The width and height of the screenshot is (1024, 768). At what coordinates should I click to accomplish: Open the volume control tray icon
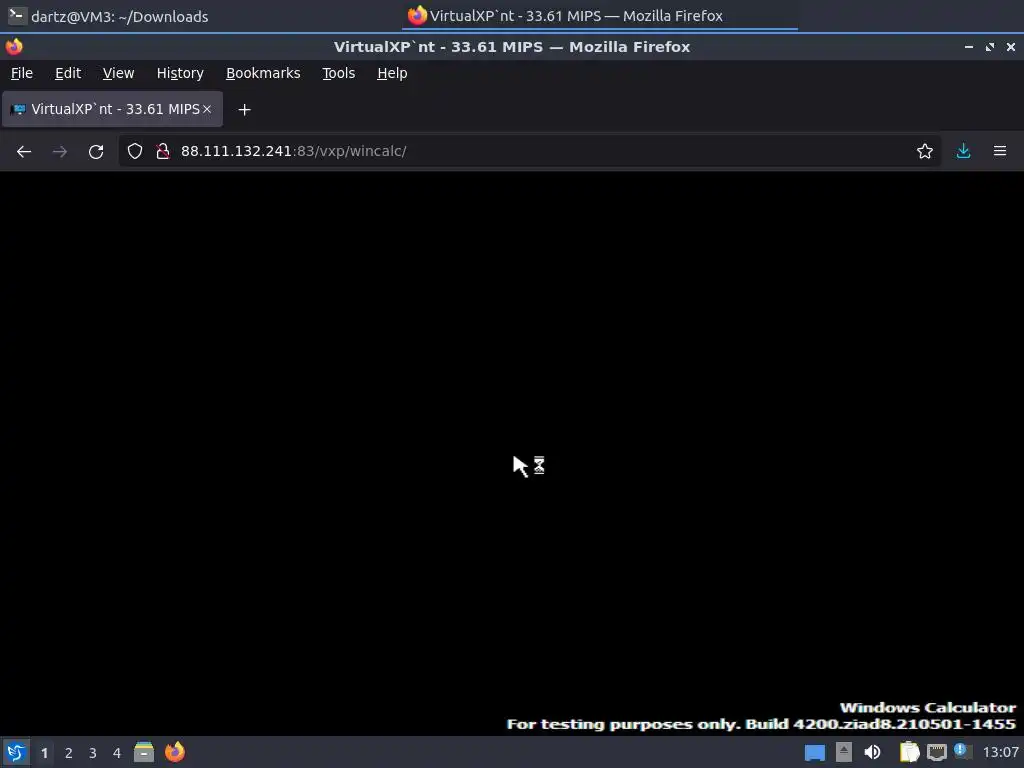[x=872, y=752]
